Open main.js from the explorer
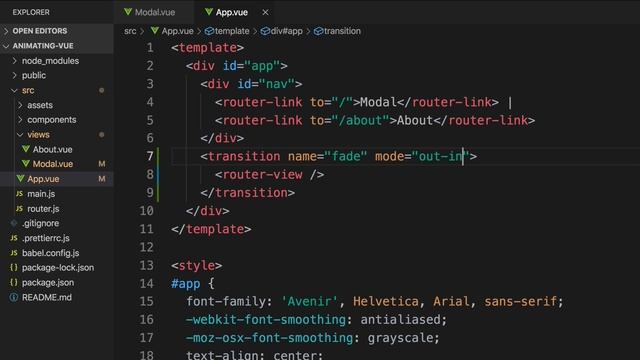Viewport: 640px width, 360px height. tap(41, 194)
